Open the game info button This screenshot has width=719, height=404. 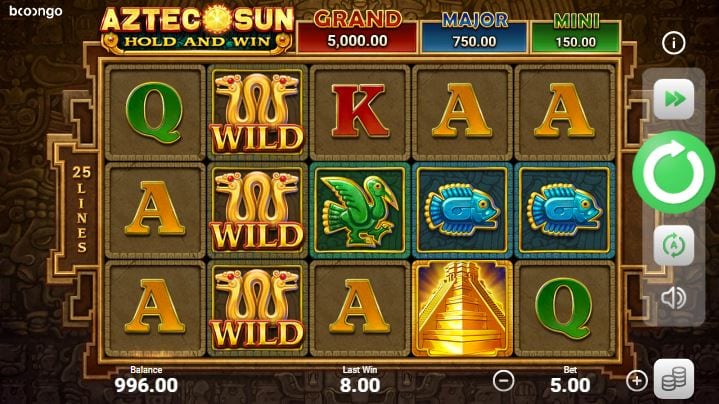point(673,43)
